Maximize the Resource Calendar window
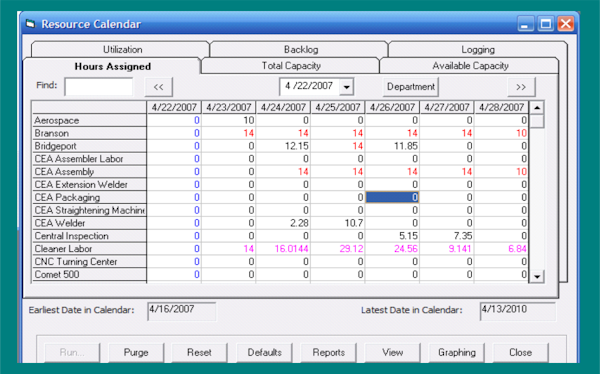600x374 pixels. coord(545,24)
